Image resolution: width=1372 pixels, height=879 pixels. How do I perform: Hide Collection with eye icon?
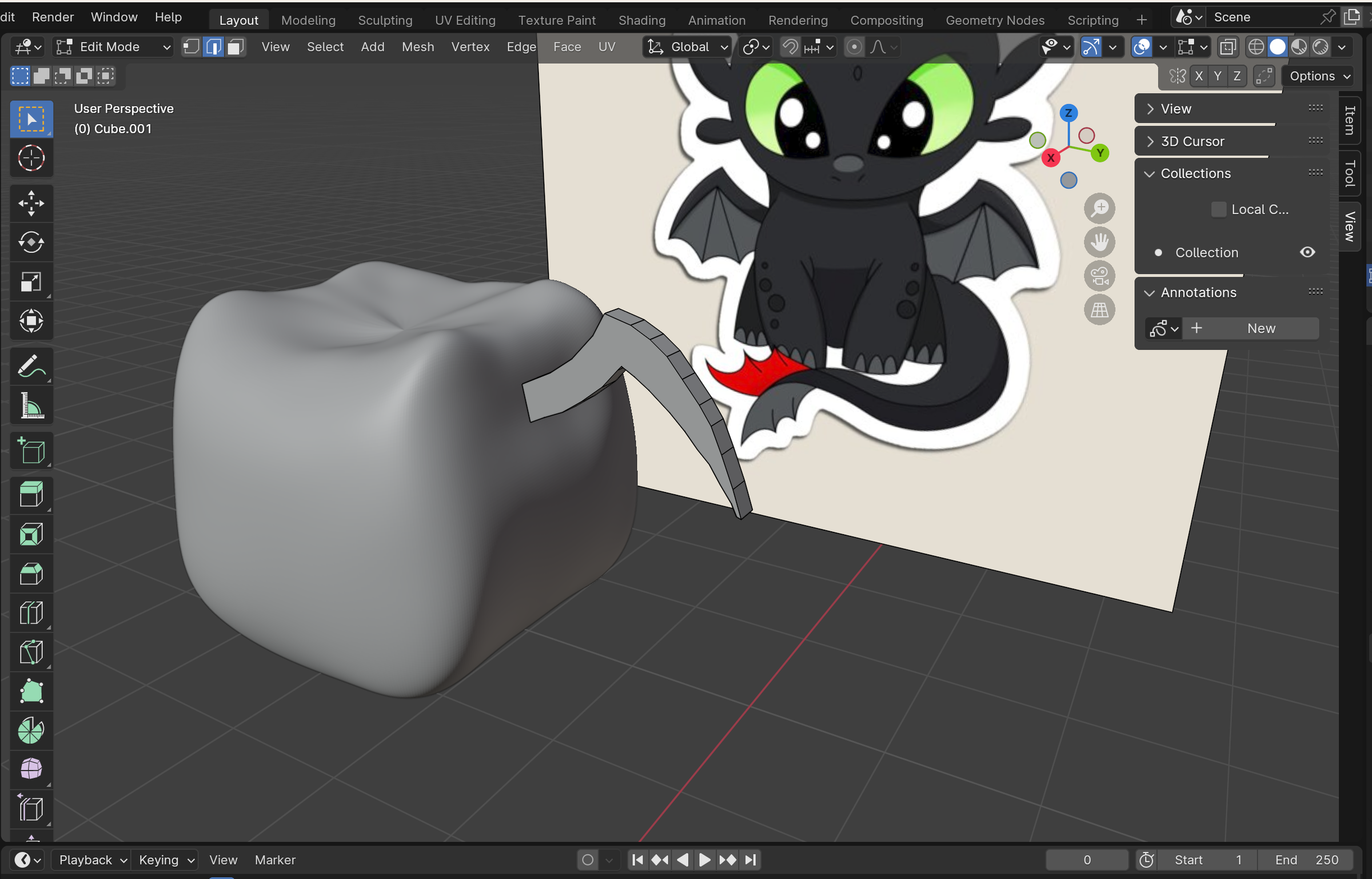pyautogui.click(x=1307, y=252)
